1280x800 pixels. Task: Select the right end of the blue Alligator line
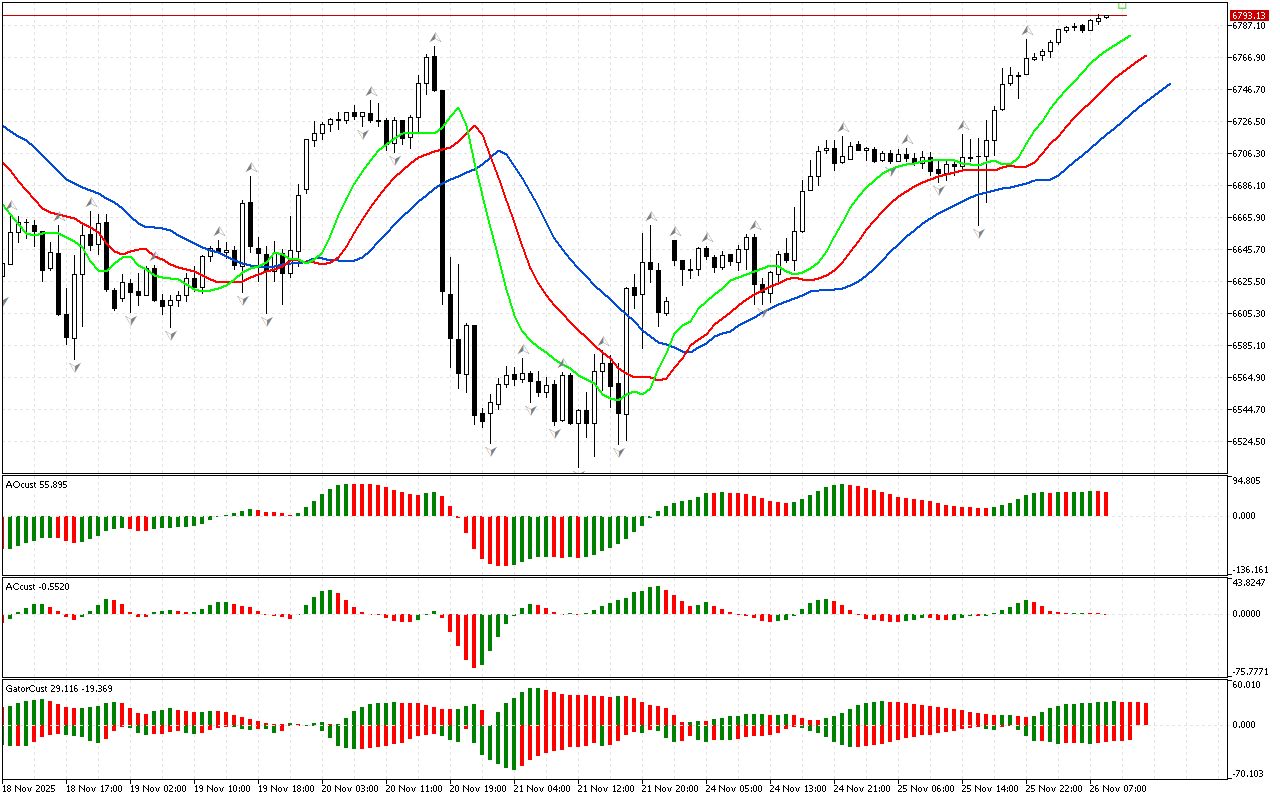pyautogui.click(x=1168, y=84)
